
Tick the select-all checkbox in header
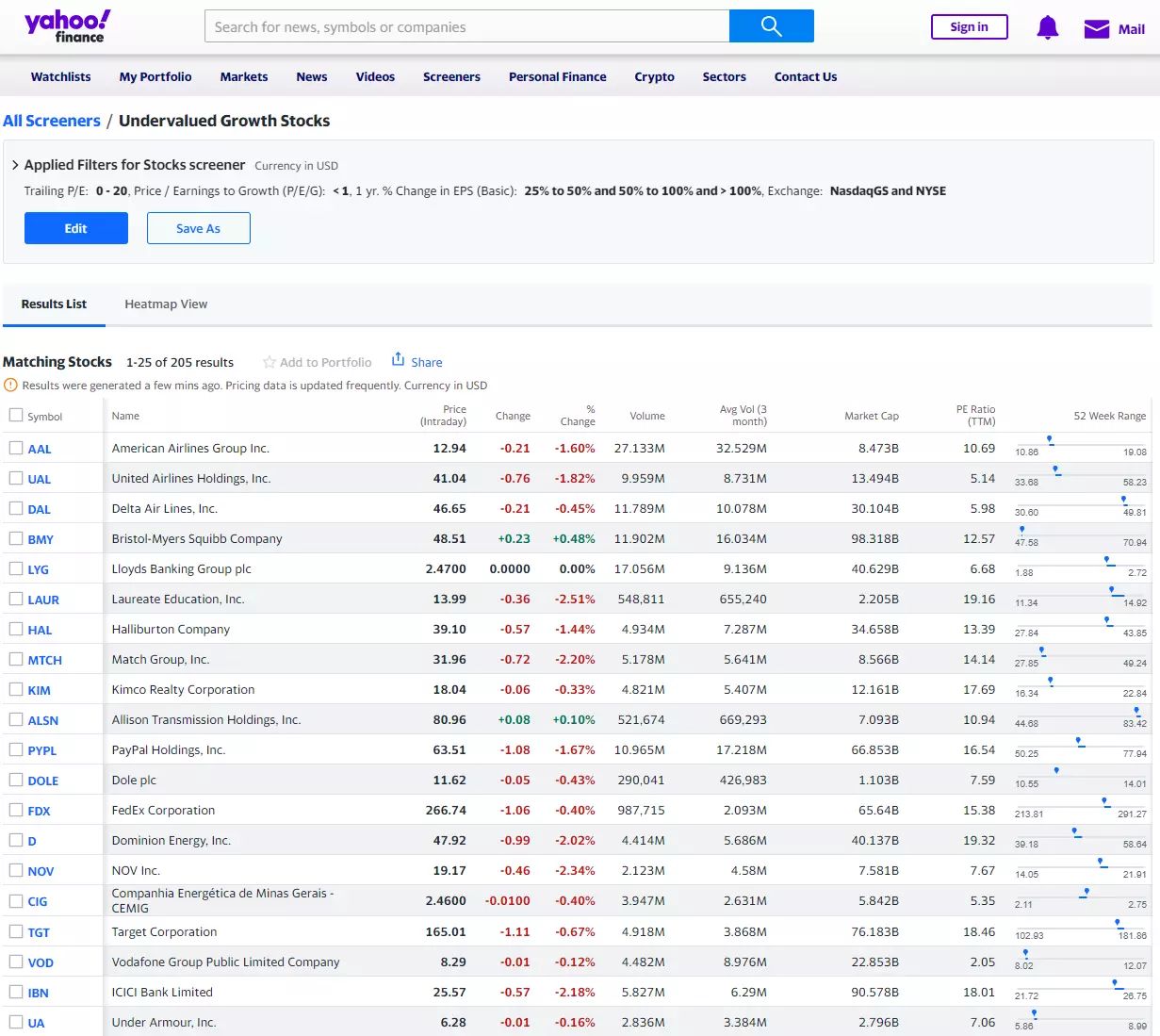pyautogui.click(x=16, y=415)
